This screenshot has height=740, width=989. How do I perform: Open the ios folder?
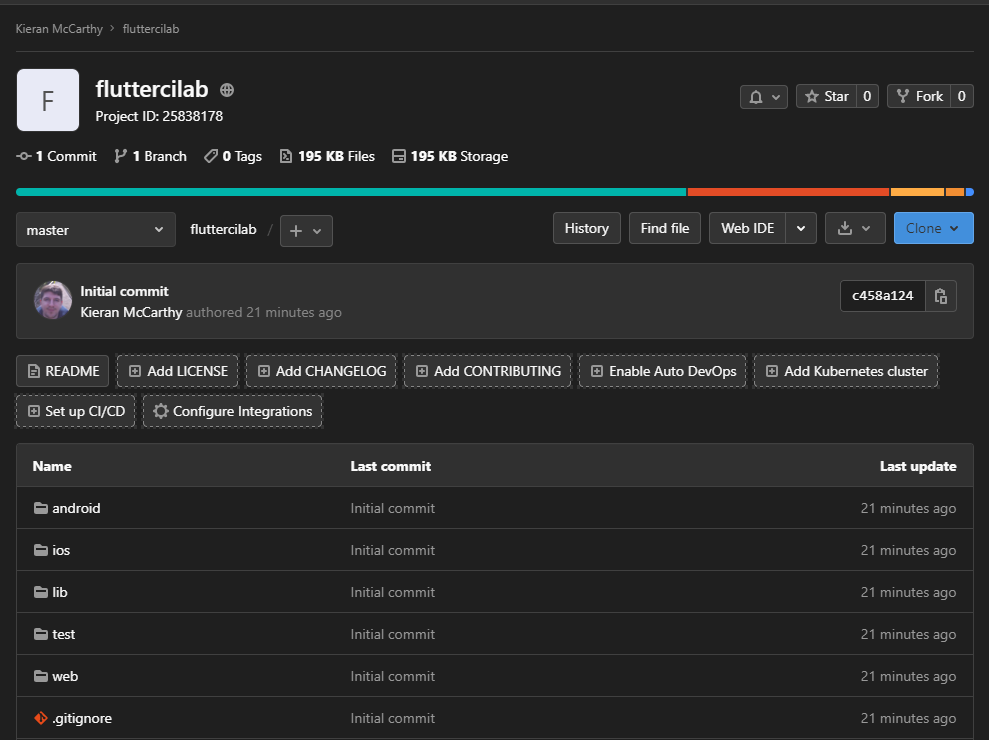pos(61,550)
